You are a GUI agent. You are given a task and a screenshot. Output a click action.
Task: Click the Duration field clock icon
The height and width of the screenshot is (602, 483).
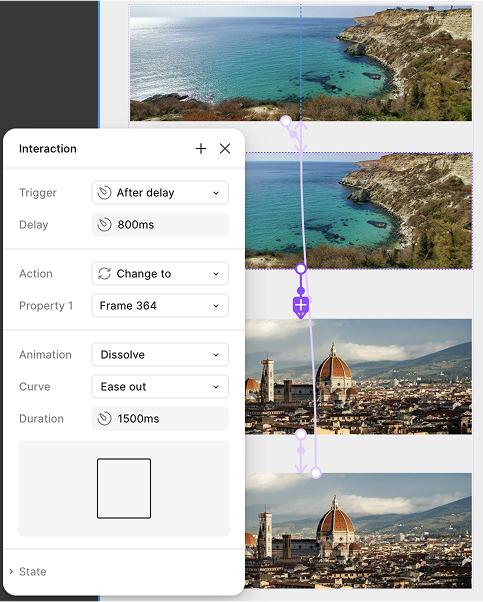(x=104, y=418)
